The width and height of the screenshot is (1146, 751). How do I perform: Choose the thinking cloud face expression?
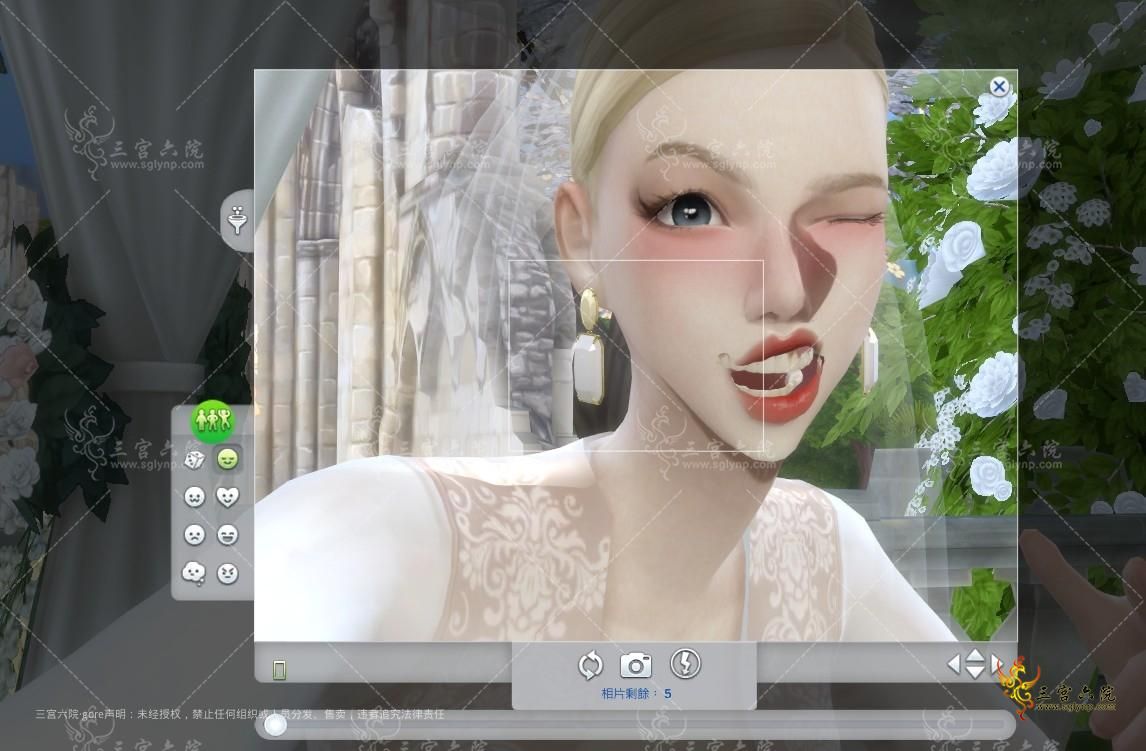[x=194, y=573]
